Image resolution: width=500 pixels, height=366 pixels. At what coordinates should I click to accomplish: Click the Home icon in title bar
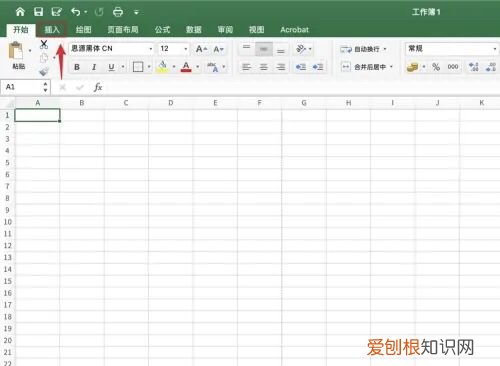20,12
